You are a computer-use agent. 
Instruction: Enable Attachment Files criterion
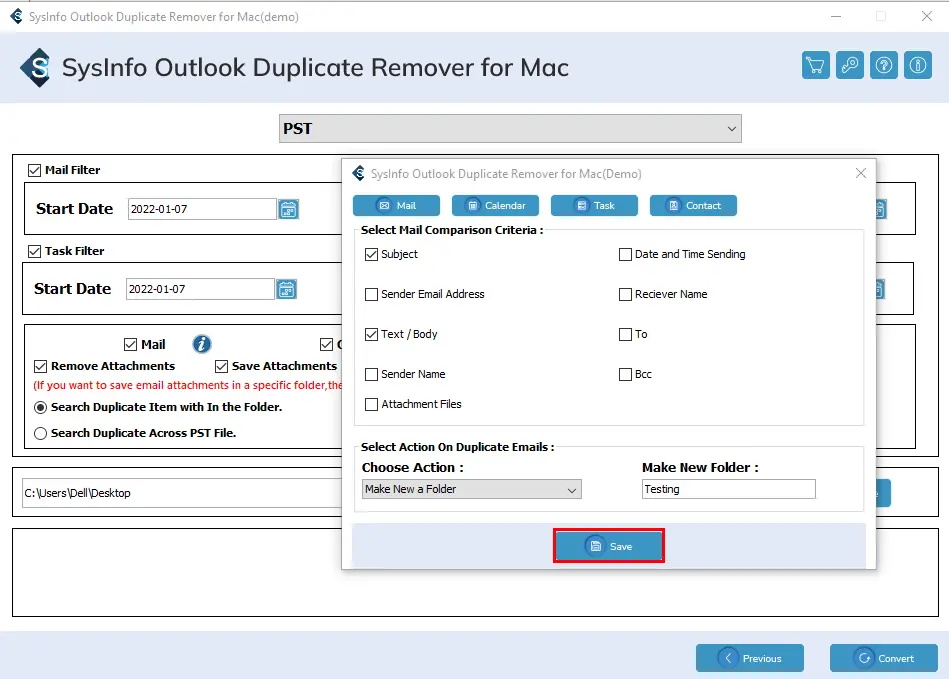(x=372, y=404)
